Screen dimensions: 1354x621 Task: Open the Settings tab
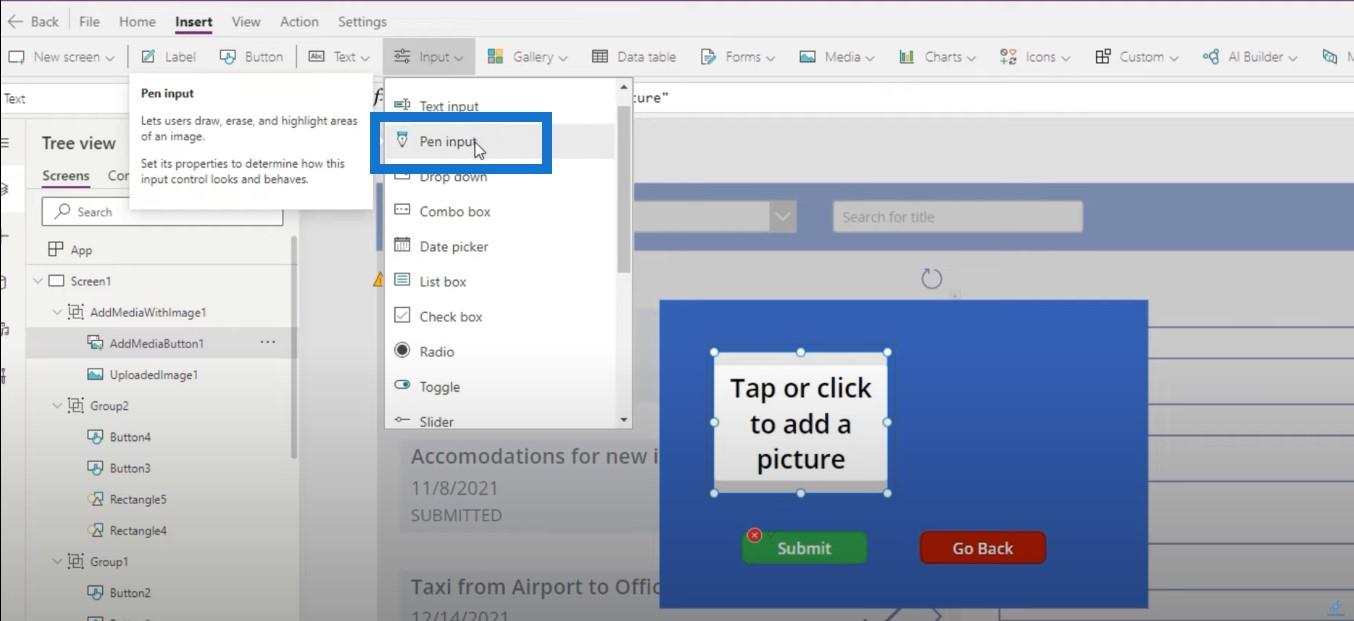(362, 21)
